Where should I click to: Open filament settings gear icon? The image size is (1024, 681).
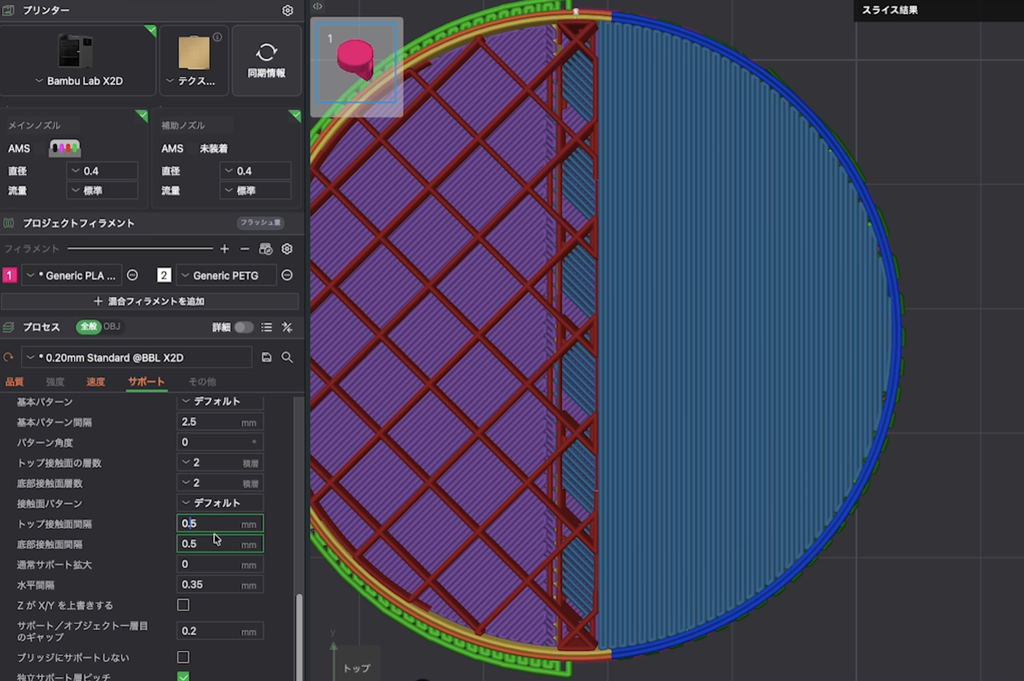click(x=287, y=249)
